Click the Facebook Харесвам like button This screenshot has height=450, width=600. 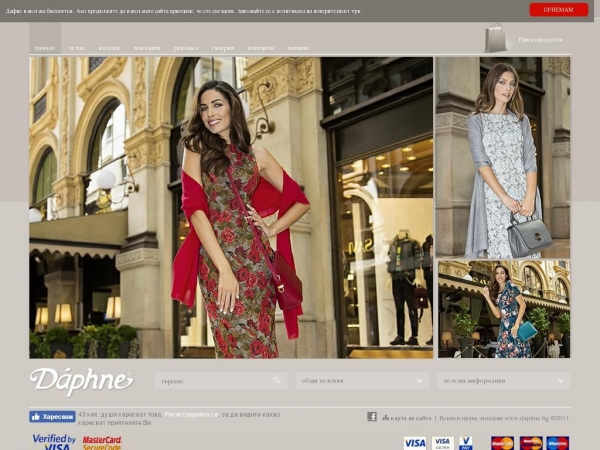point(52,417)
